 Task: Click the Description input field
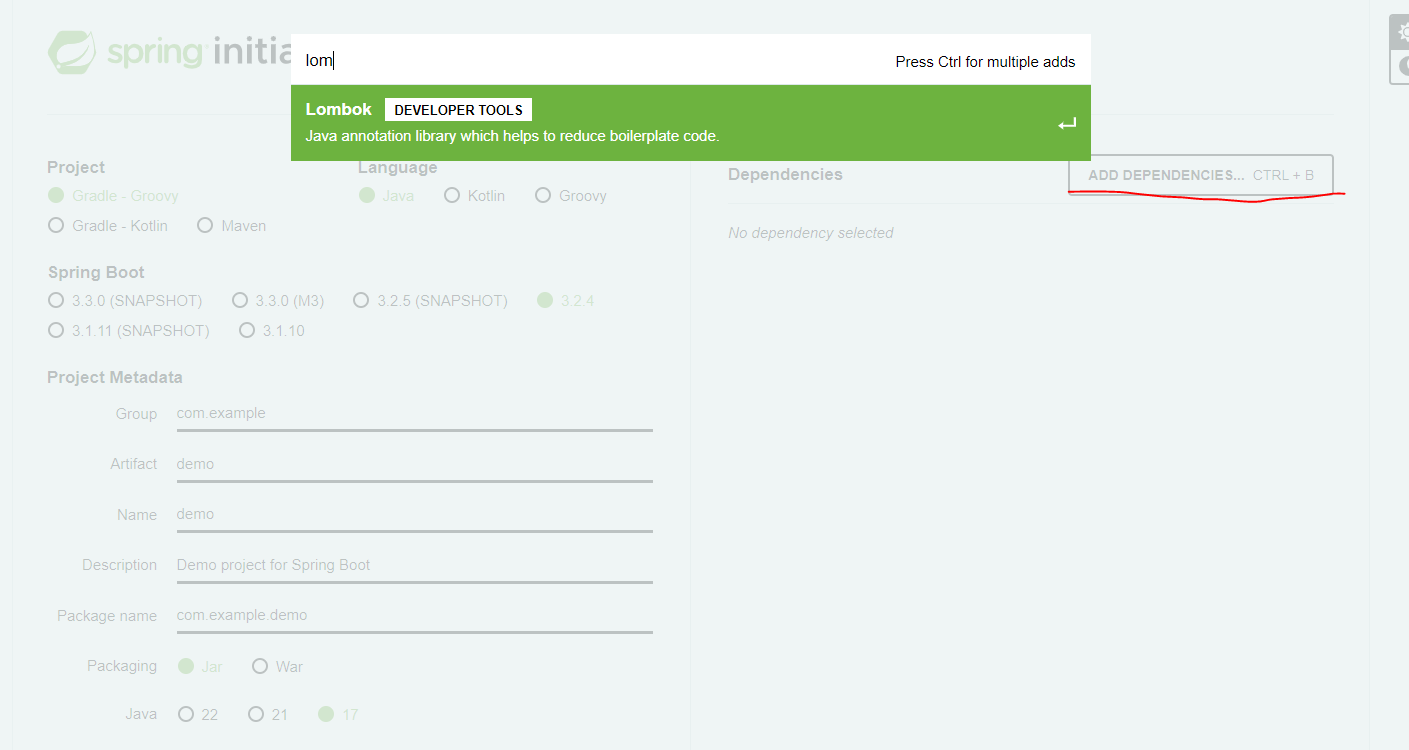pos(414,565)
